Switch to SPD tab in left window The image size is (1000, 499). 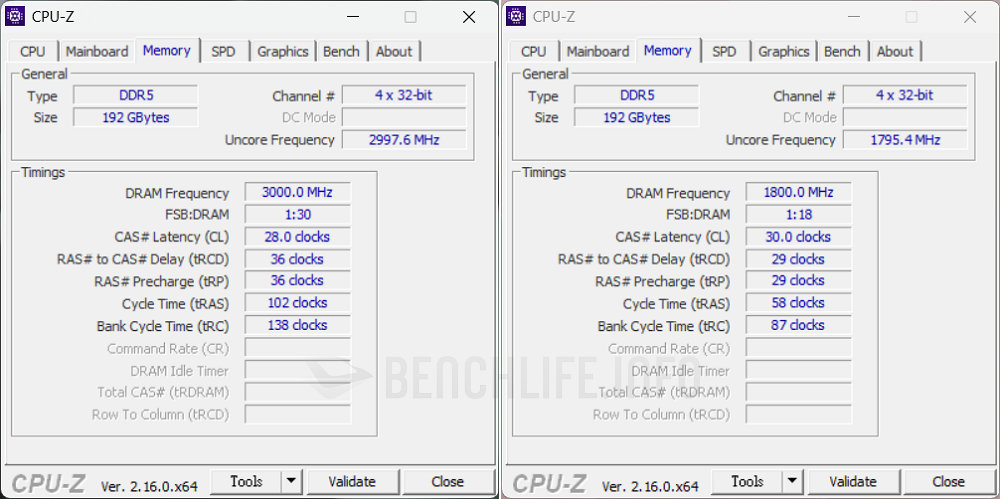click(223, 52)
